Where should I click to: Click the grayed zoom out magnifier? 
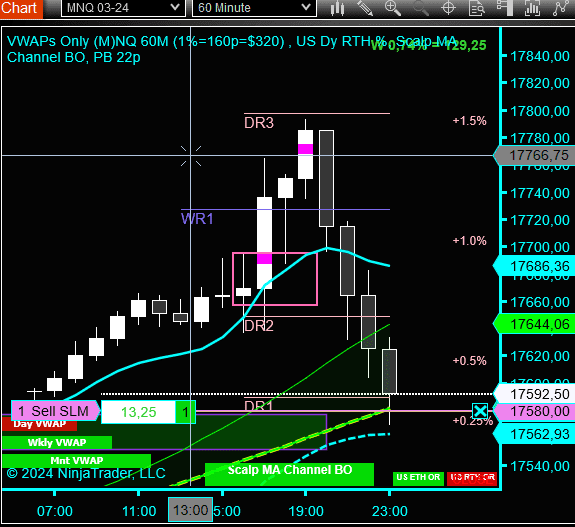click(420, 8)
